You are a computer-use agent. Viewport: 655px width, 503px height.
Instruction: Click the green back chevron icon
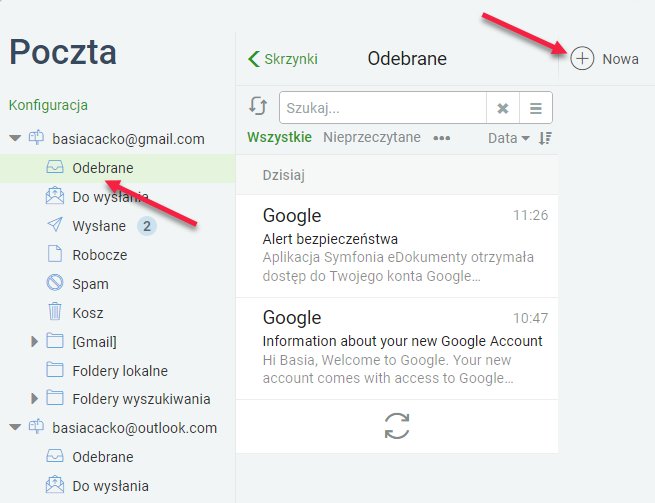(x=254, y=59)
